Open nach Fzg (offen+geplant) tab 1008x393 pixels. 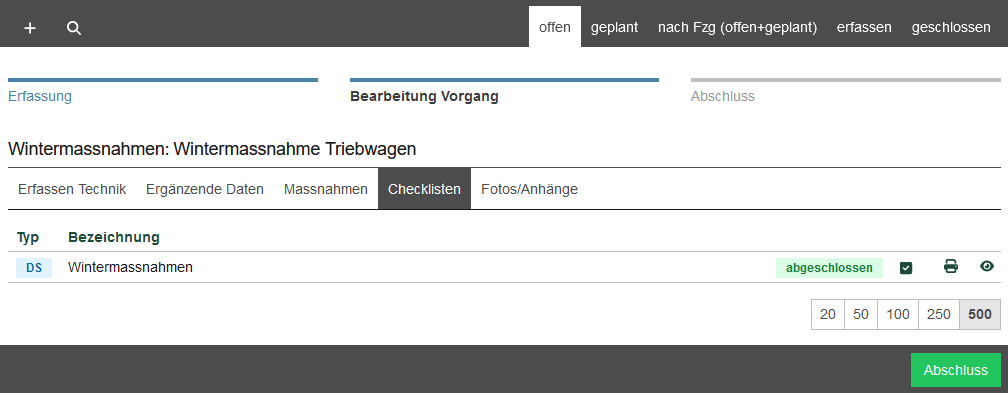[x=737, y=27]
